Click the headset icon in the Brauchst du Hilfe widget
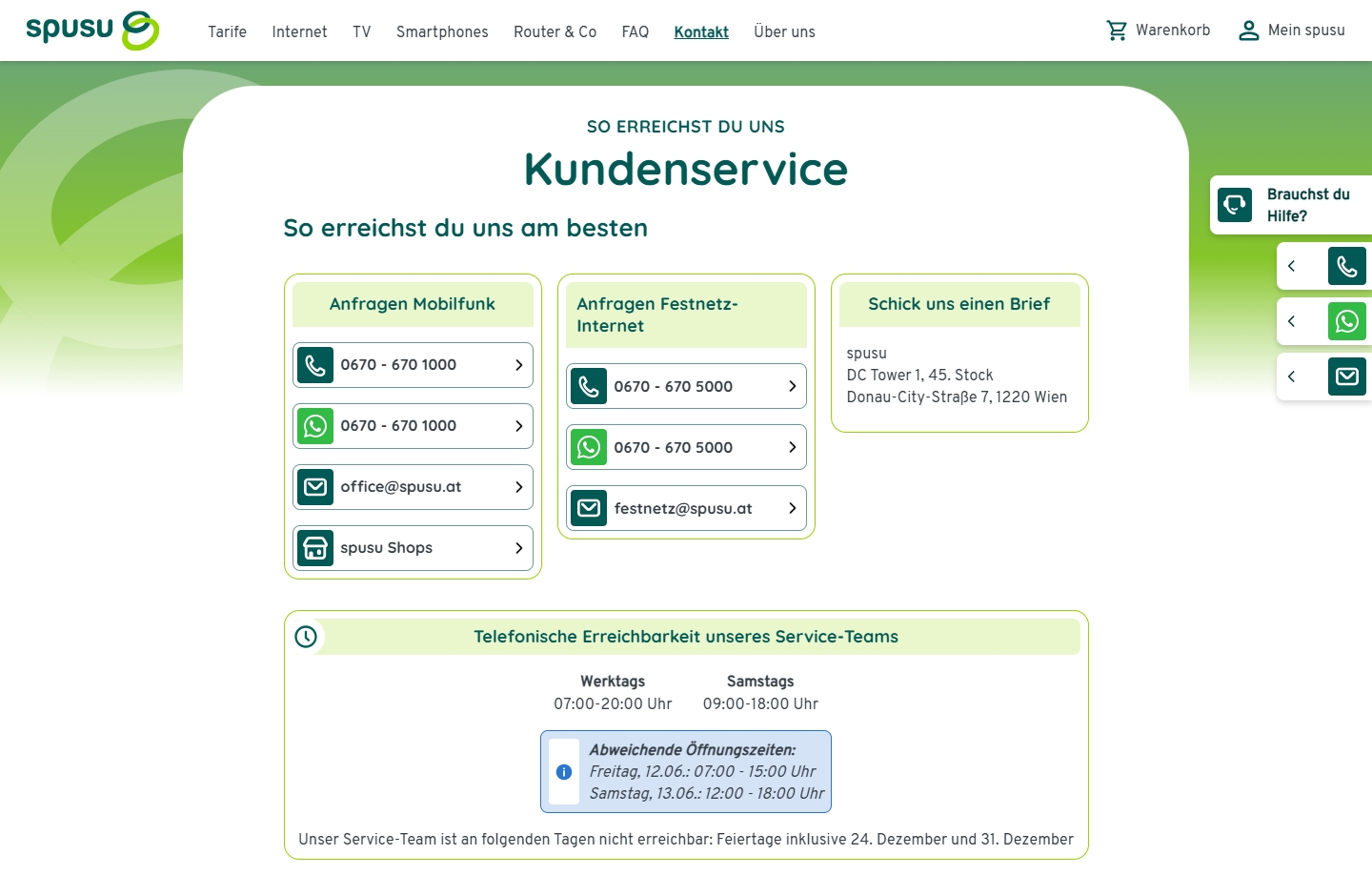This screenshot has height=875, width=1372. (x=1235, y=205)
